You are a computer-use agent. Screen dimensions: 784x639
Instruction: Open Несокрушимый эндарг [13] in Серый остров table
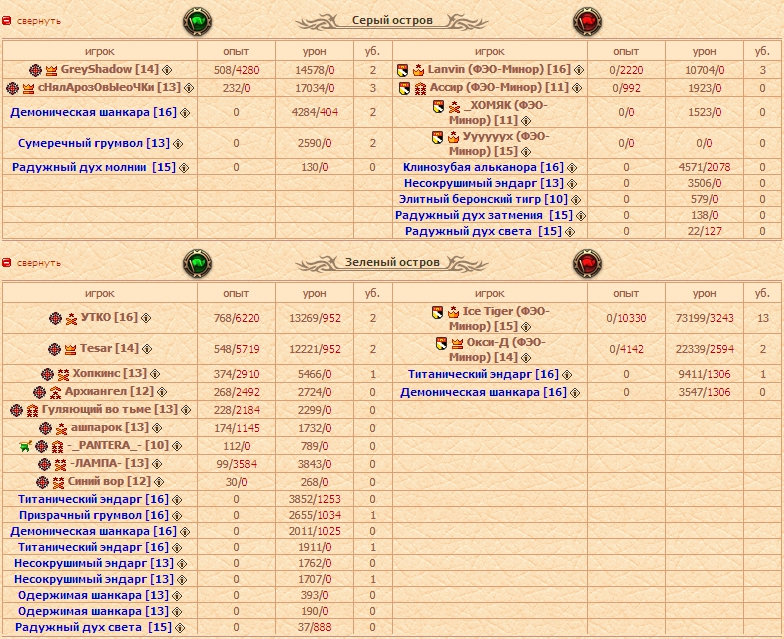pos(484,184)
